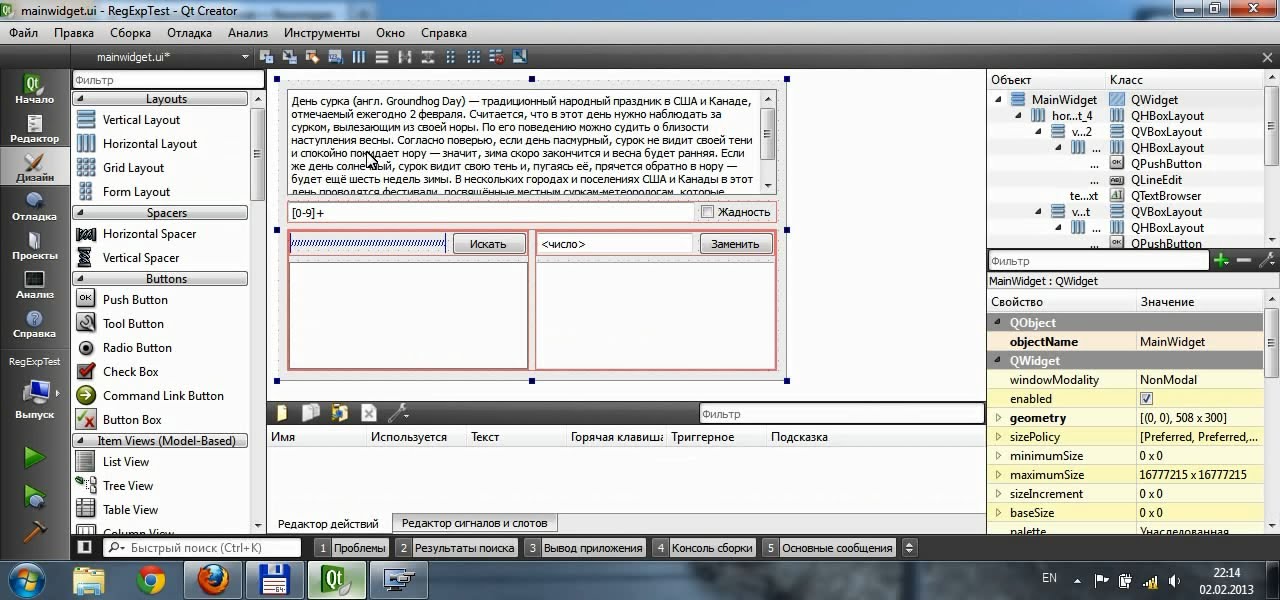Expand the geometry property row
The height and width of the screenshot is (600, 1280).
pyautogui.click(x=998, y=418)
